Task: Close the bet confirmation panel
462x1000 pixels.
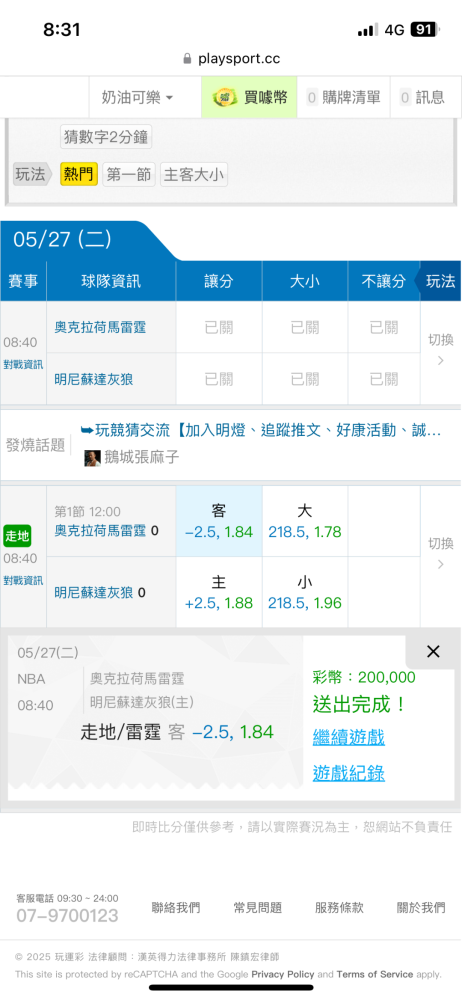Action: (x=433, y=652)
